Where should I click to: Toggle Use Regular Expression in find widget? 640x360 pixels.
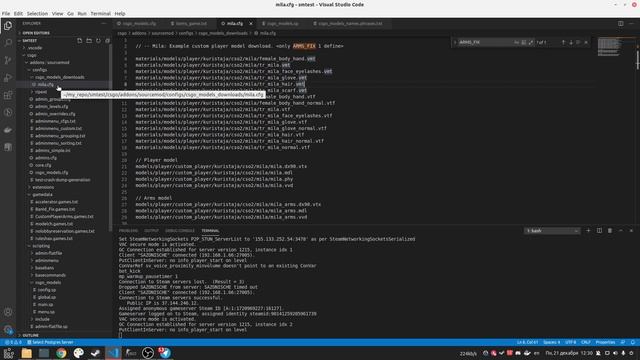coord(531,42)
